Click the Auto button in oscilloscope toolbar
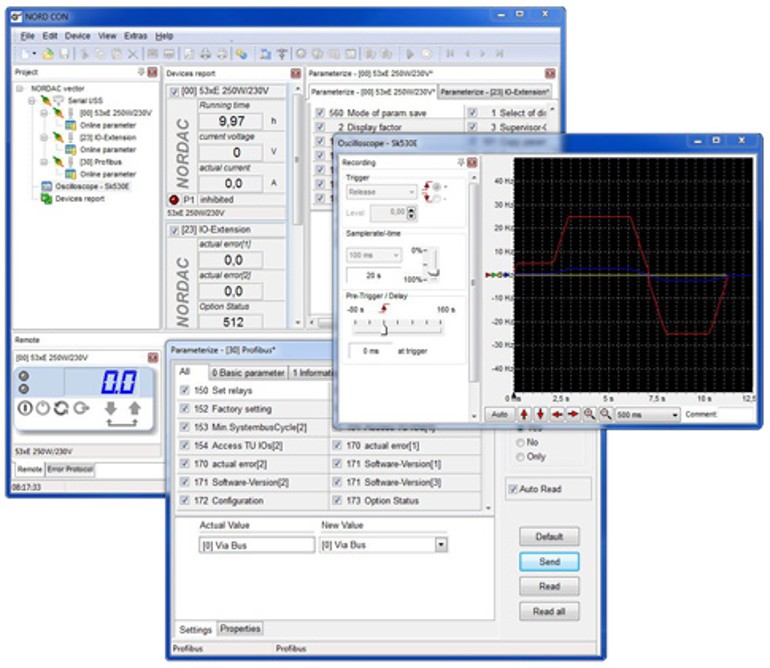The height and width of the screenshot is (668, 770). point(499,415)
